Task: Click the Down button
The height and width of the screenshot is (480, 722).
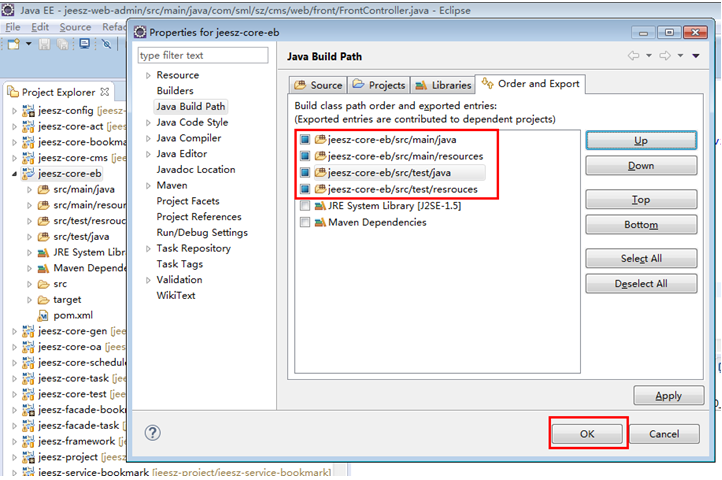Action: pyautogui.click(x=641, y=165)
